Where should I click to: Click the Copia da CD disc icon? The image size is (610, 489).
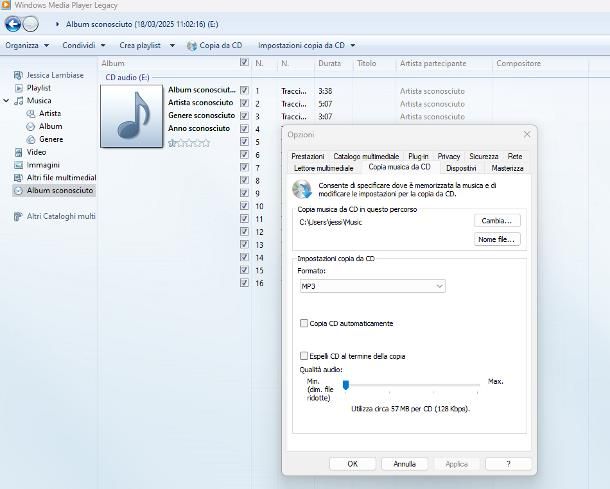(x=191, y=46)
